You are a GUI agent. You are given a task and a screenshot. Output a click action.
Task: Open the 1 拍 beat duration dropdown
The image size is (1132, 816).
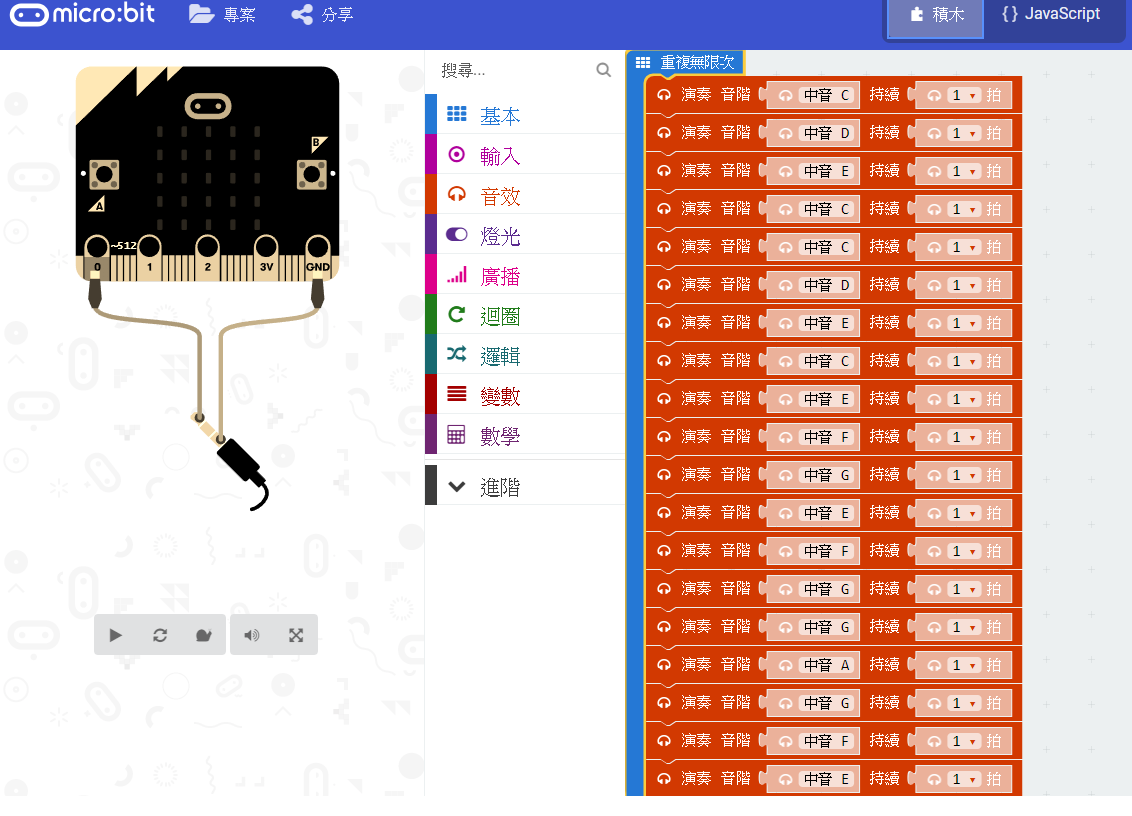[x=963, y=95]
